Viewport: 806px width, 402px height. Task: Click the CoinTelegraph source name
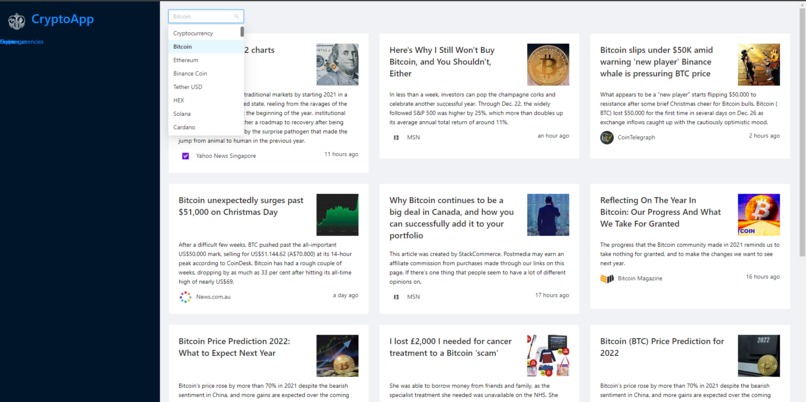click(636, 137)
